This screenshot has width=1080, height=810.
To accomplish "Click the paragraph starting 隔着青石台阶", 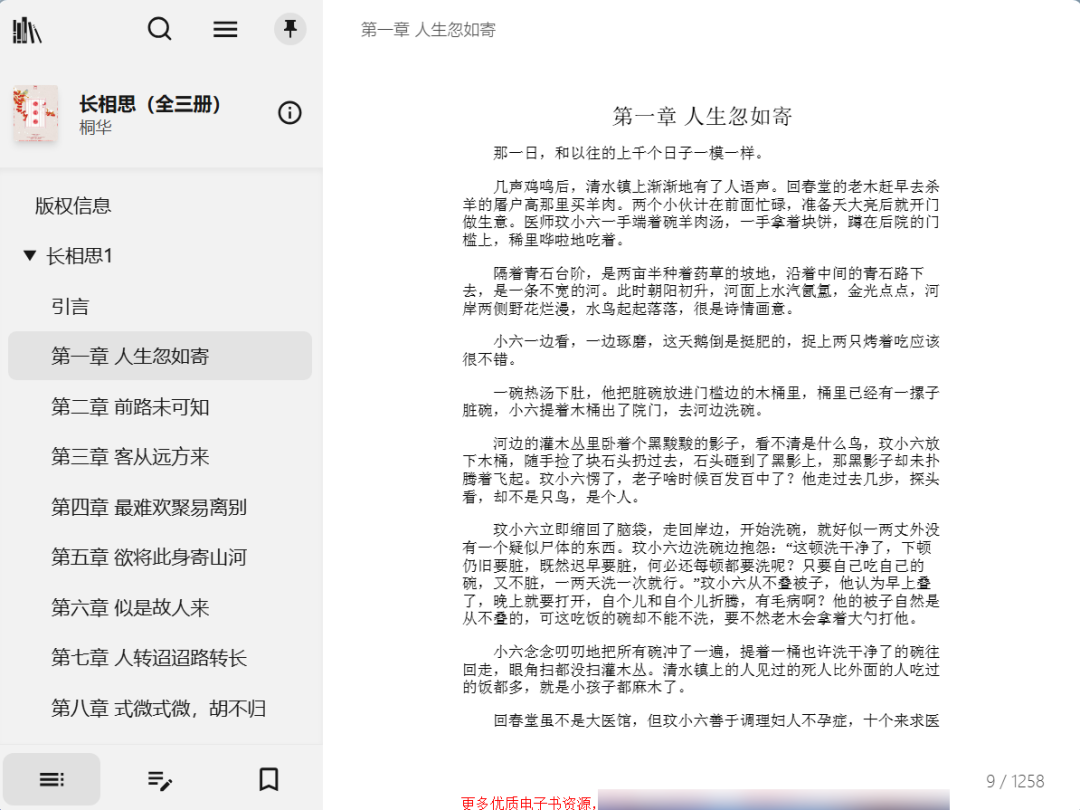I will [x=700, y=291].
